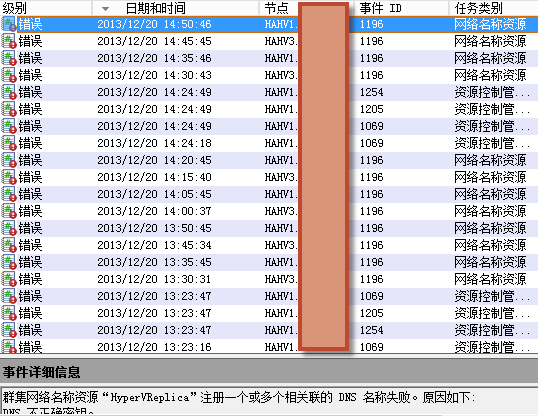This screenshot has height=416, width=538.
Task: Click the 事件详细信息 panel header
Action: click(42, 372)
